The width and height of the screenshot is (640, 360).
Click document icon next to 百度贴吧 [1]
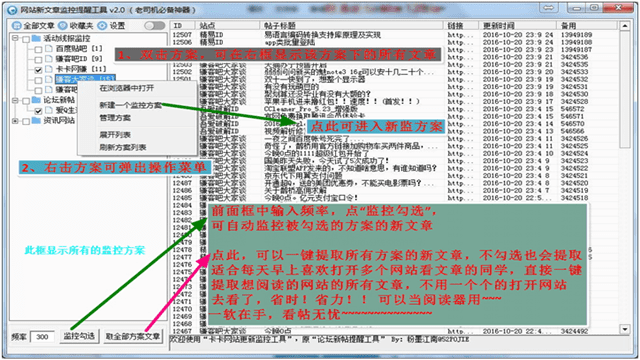click(49, 49)
